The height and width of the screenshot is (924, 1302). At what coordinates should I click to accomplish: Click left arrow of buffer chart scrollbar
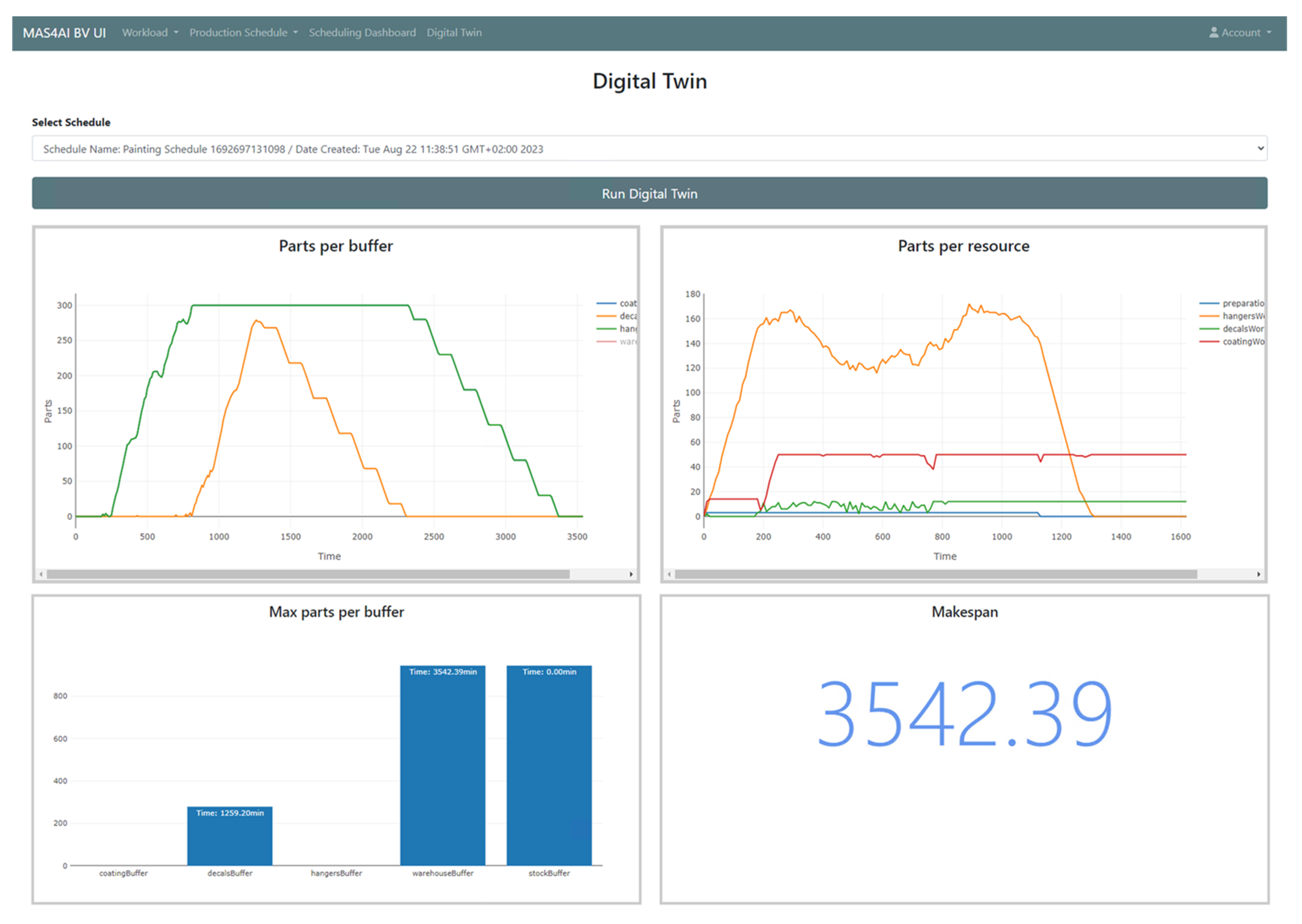click(41, 575)
